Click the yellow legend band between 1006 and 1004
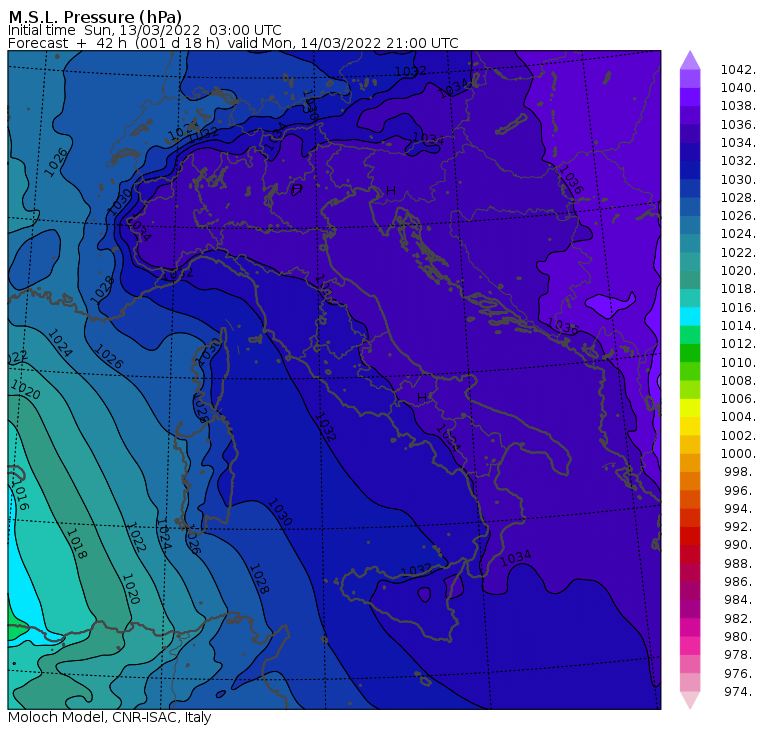The image size is (760, 731). tap(690, 408)
